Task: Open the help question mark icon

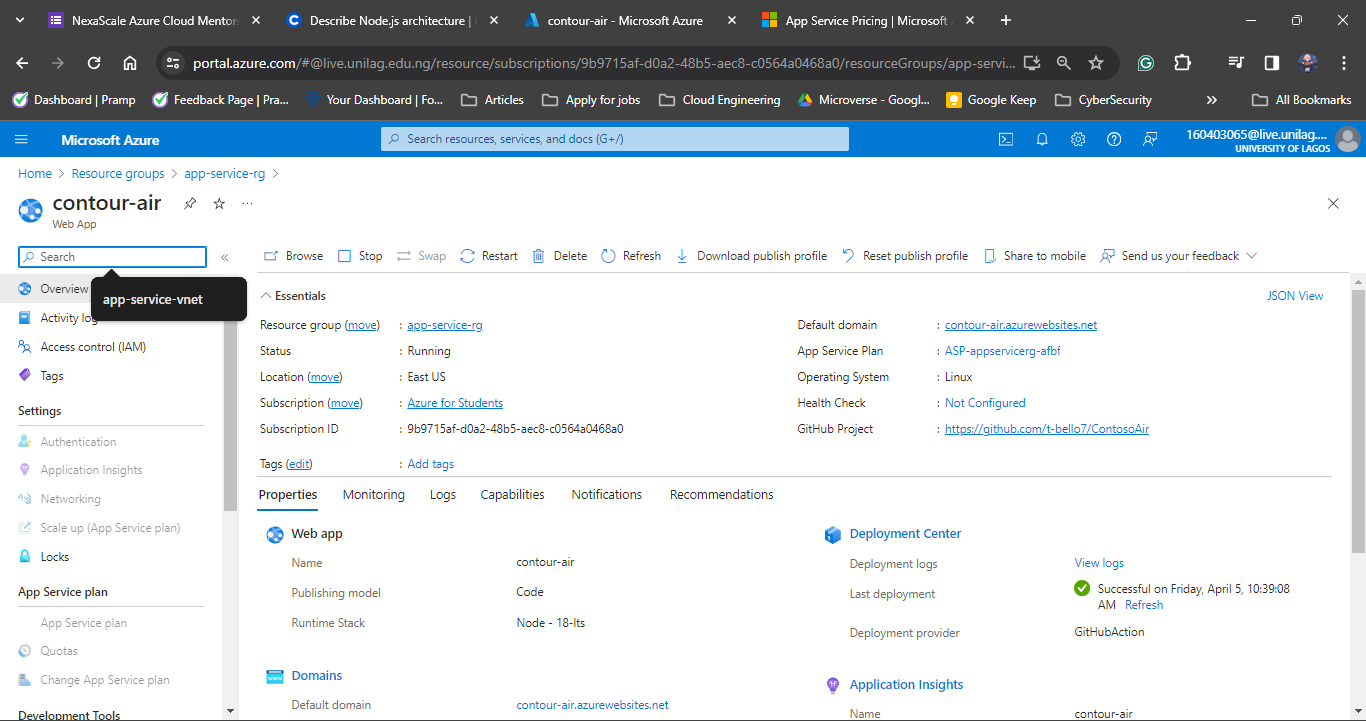Action: 1114,140
